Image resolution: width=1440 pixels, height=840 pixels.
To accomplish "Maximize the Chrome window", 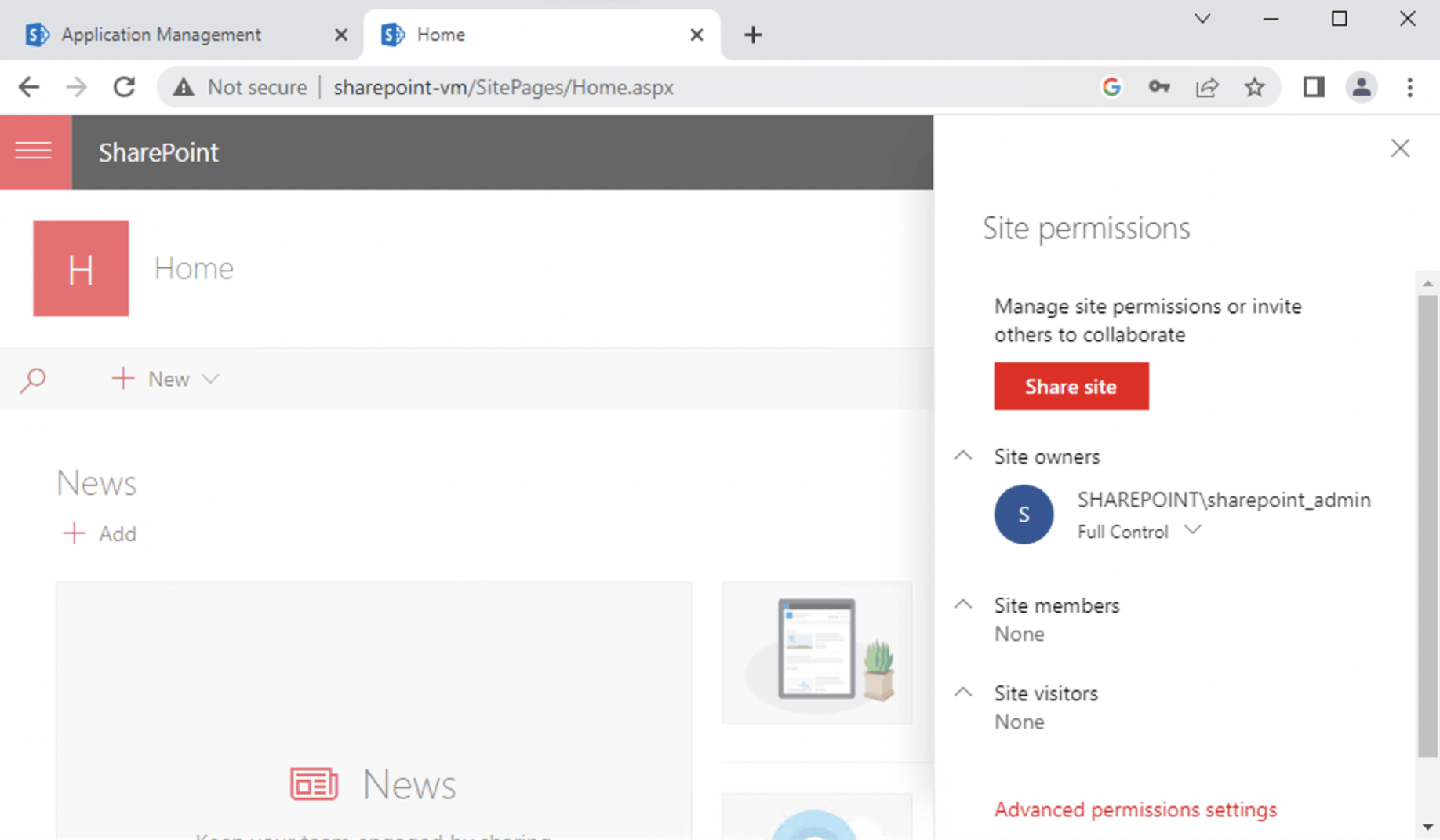I will click(1340, 19).
